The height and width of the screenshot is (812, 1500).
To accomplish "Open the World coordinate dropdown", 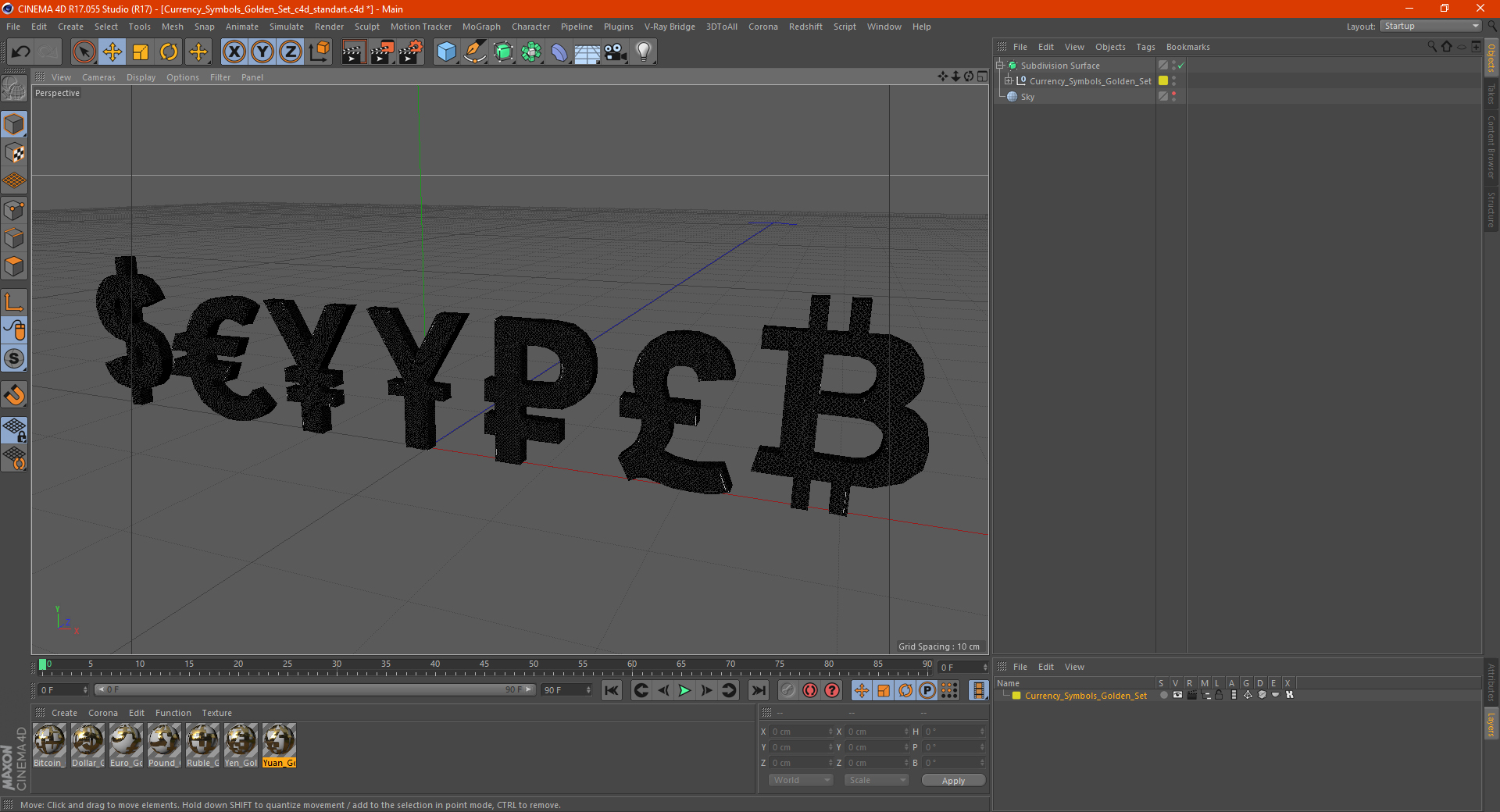I will click(x=801, y=780).
